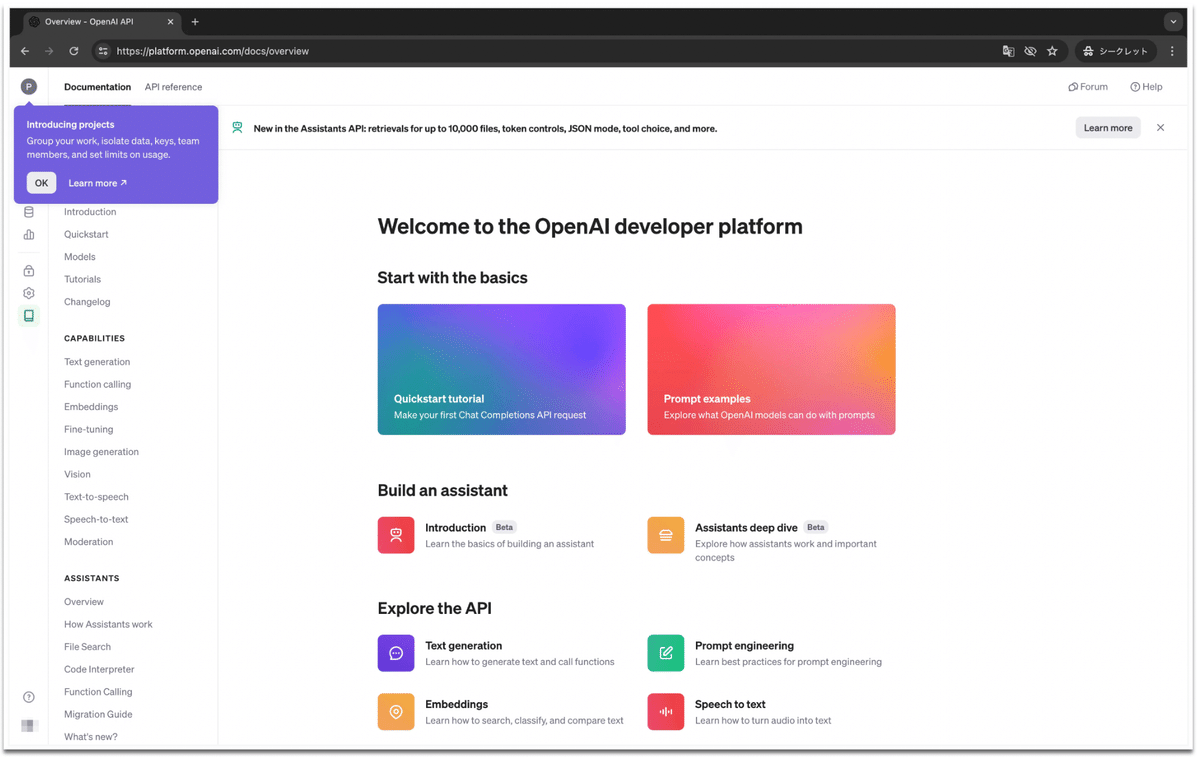Open File Search in the sidebar
The image size is (1200, 759).
[87, 647]
